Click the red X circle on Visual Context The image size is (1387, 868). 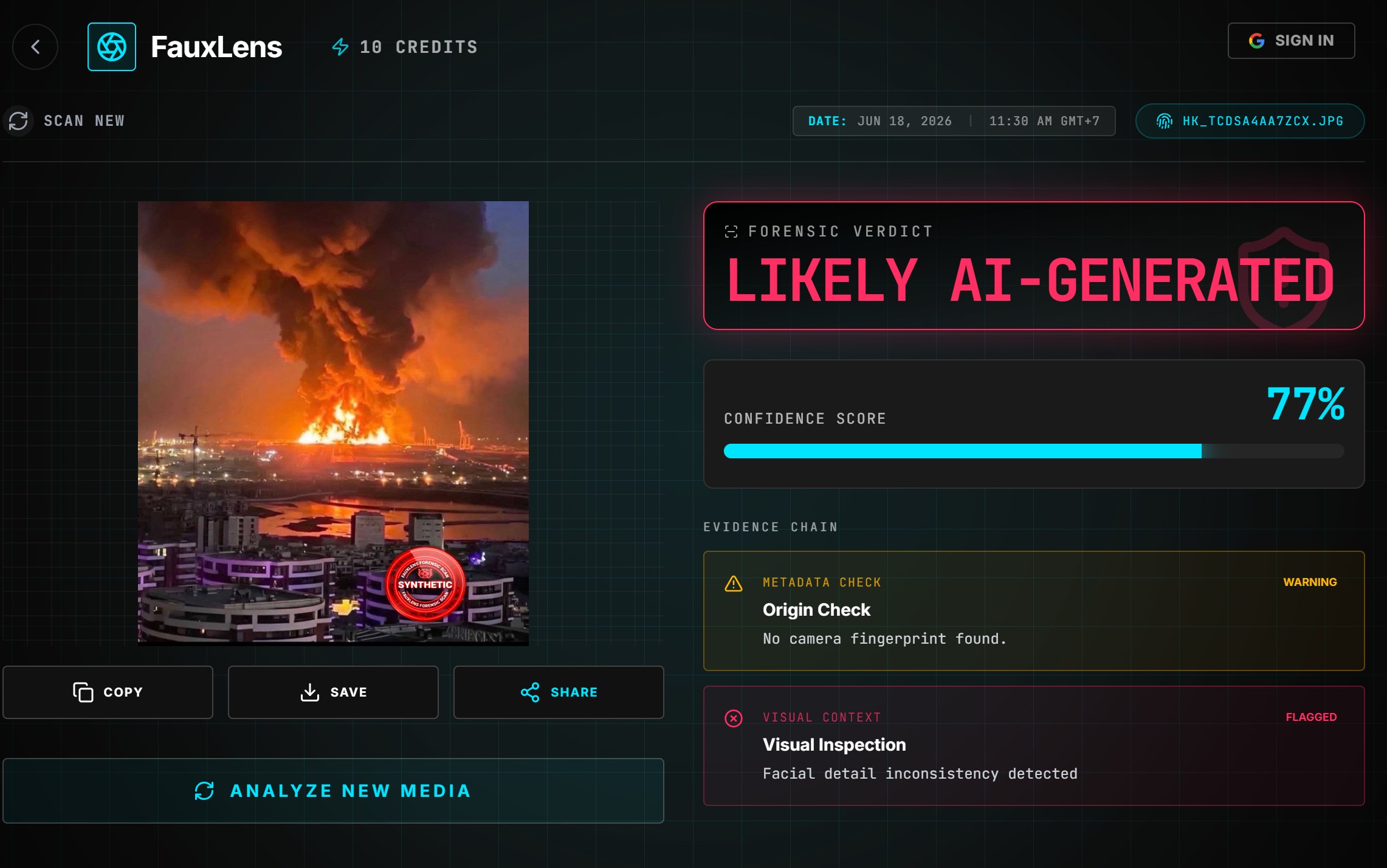tap(734, 718)
